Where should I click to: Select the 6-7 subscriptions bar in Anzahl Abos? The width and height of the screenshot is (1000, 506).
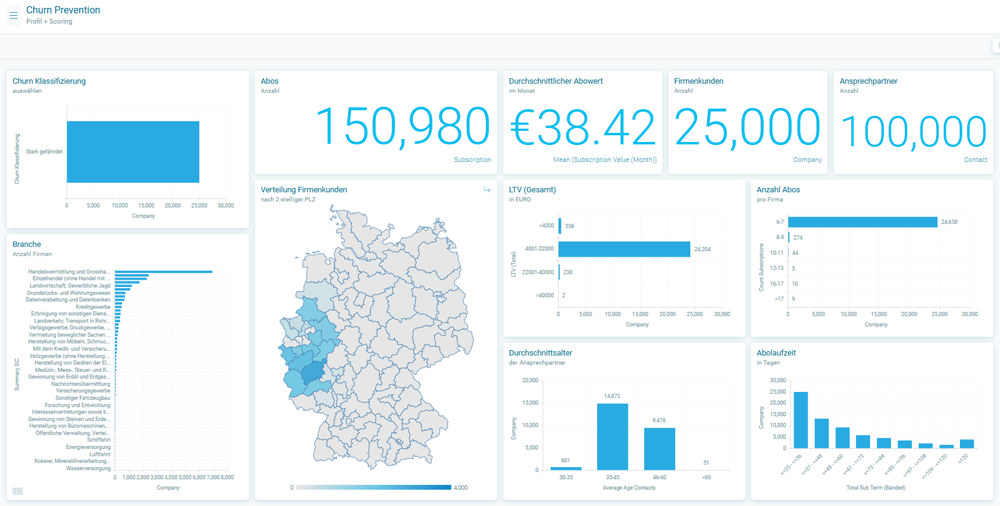[862, 221]
